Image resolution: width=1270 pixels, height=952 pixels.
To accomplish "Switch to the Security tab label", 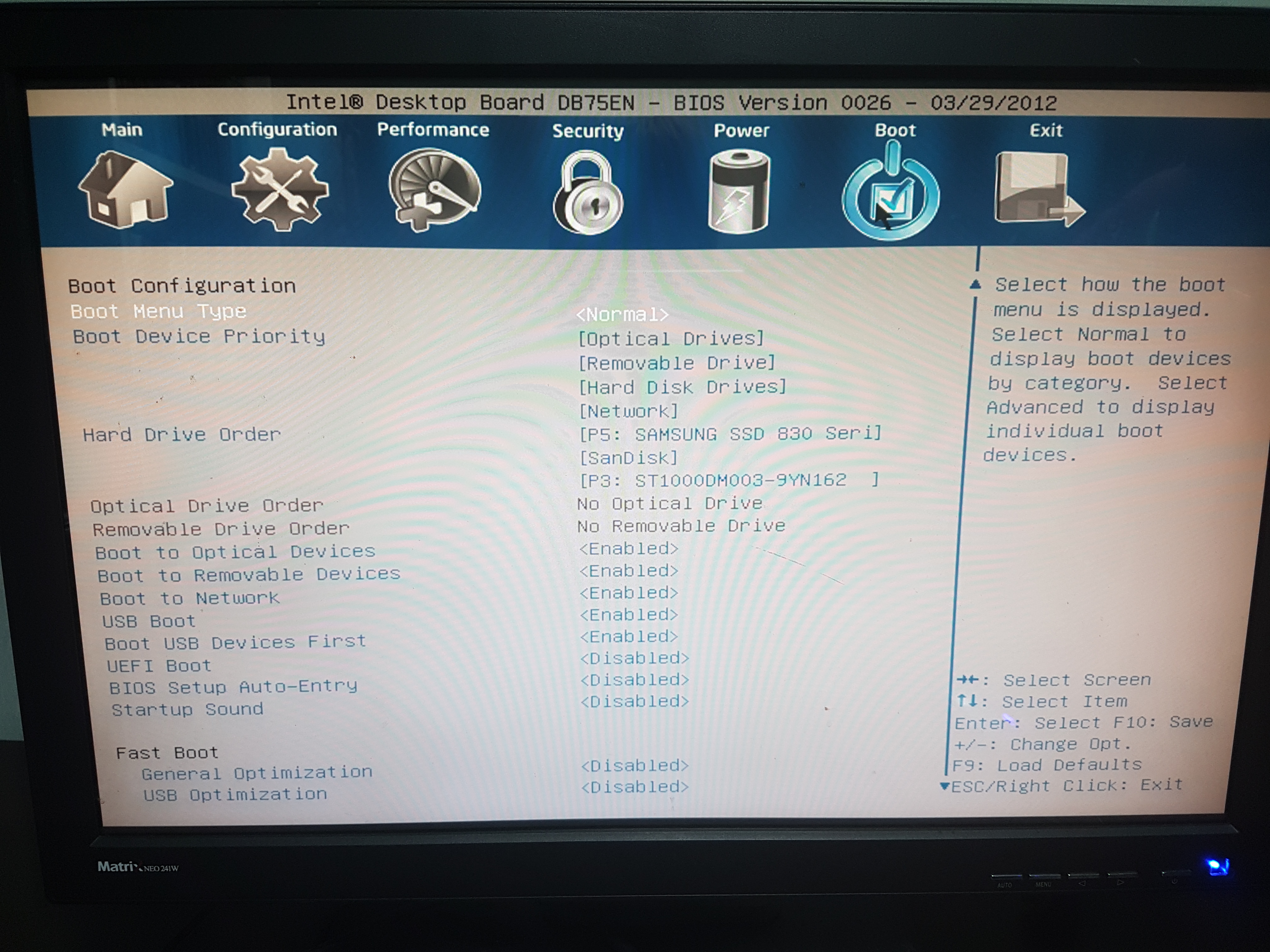I will [x=588, y=131].
